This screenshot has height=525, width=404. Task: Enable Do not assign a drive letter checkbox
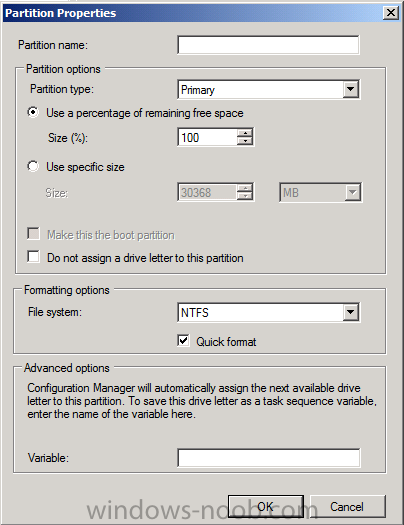click(x=33, y=257)
